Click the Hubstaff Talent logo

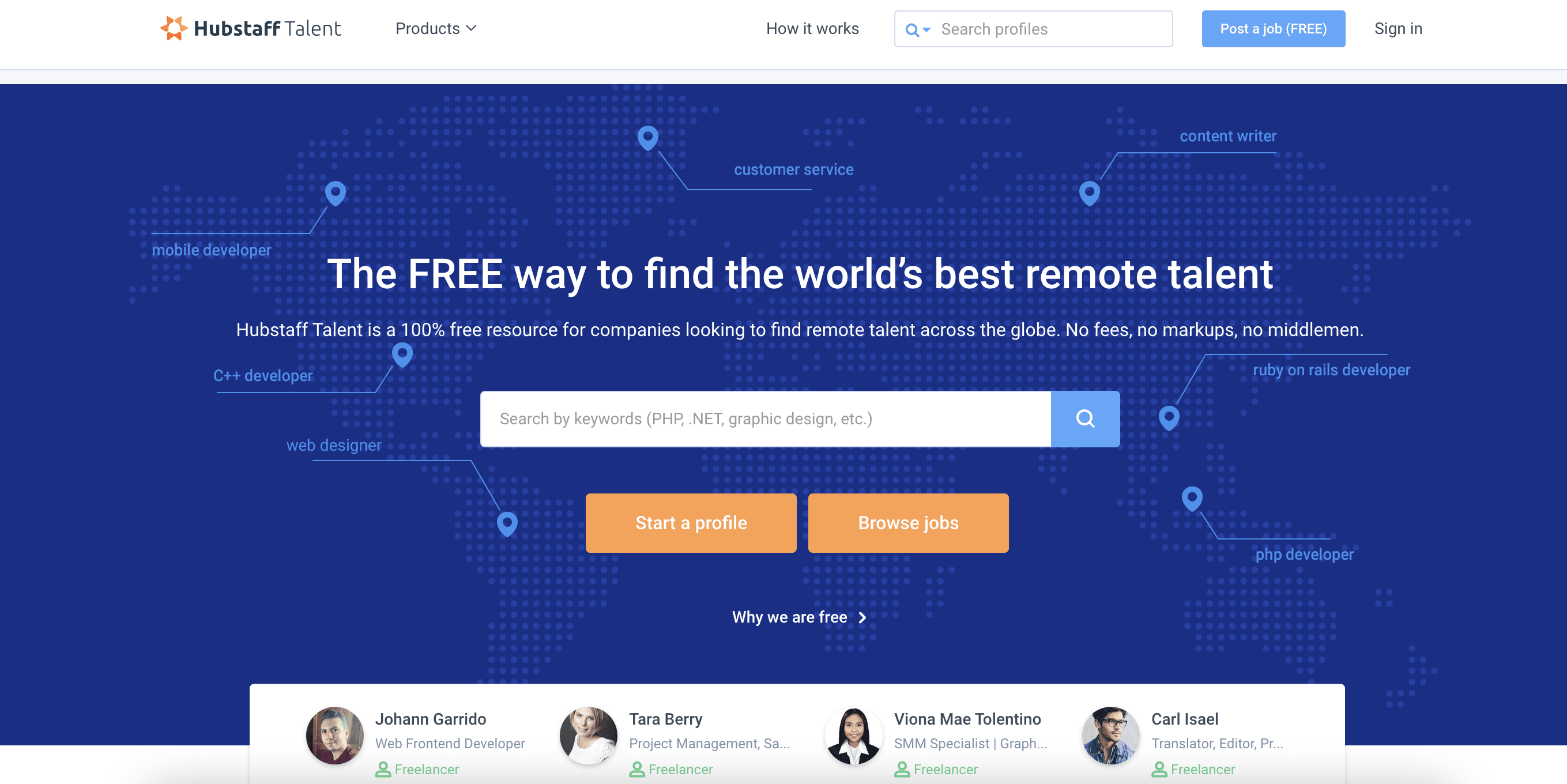[250, 29]
